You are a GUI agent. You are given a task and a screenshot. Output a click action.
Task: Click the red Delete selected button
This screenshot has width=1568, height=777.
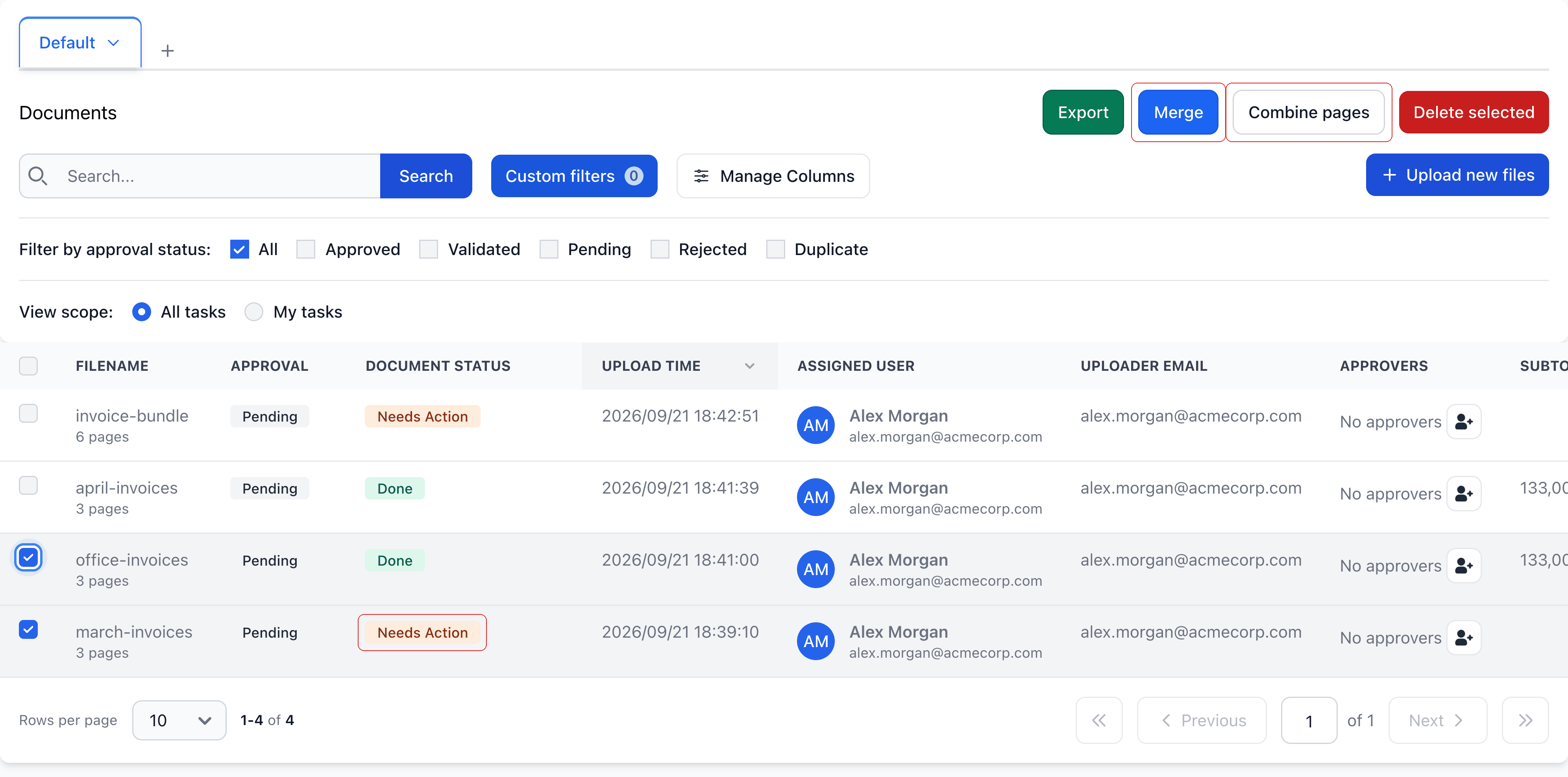pos(1474,112)
